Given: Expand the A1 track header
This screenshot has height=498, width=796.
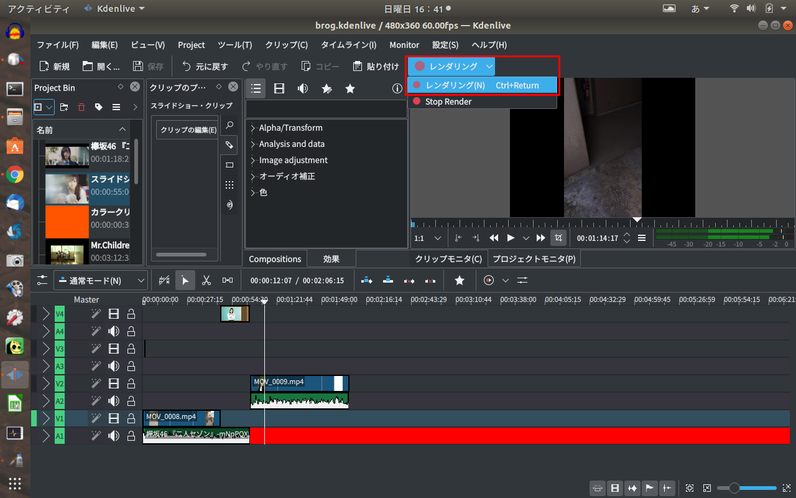Looking at the screenshot, I should [46, 436].
